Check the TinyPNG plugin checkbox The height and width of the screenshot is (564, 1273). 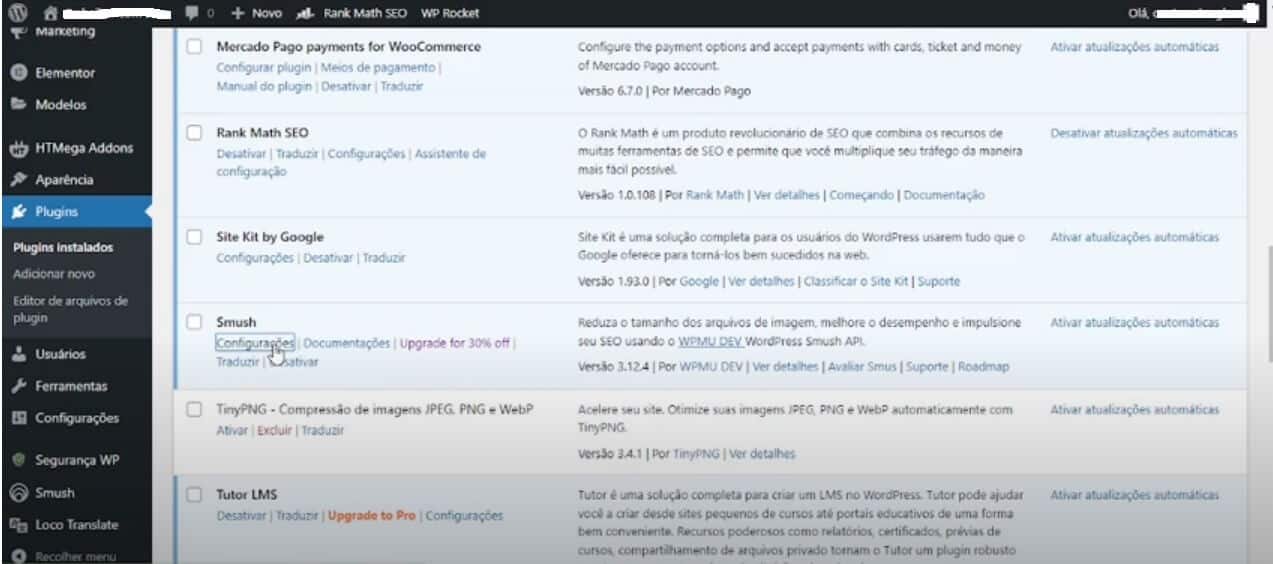click(x=195, y=410)
